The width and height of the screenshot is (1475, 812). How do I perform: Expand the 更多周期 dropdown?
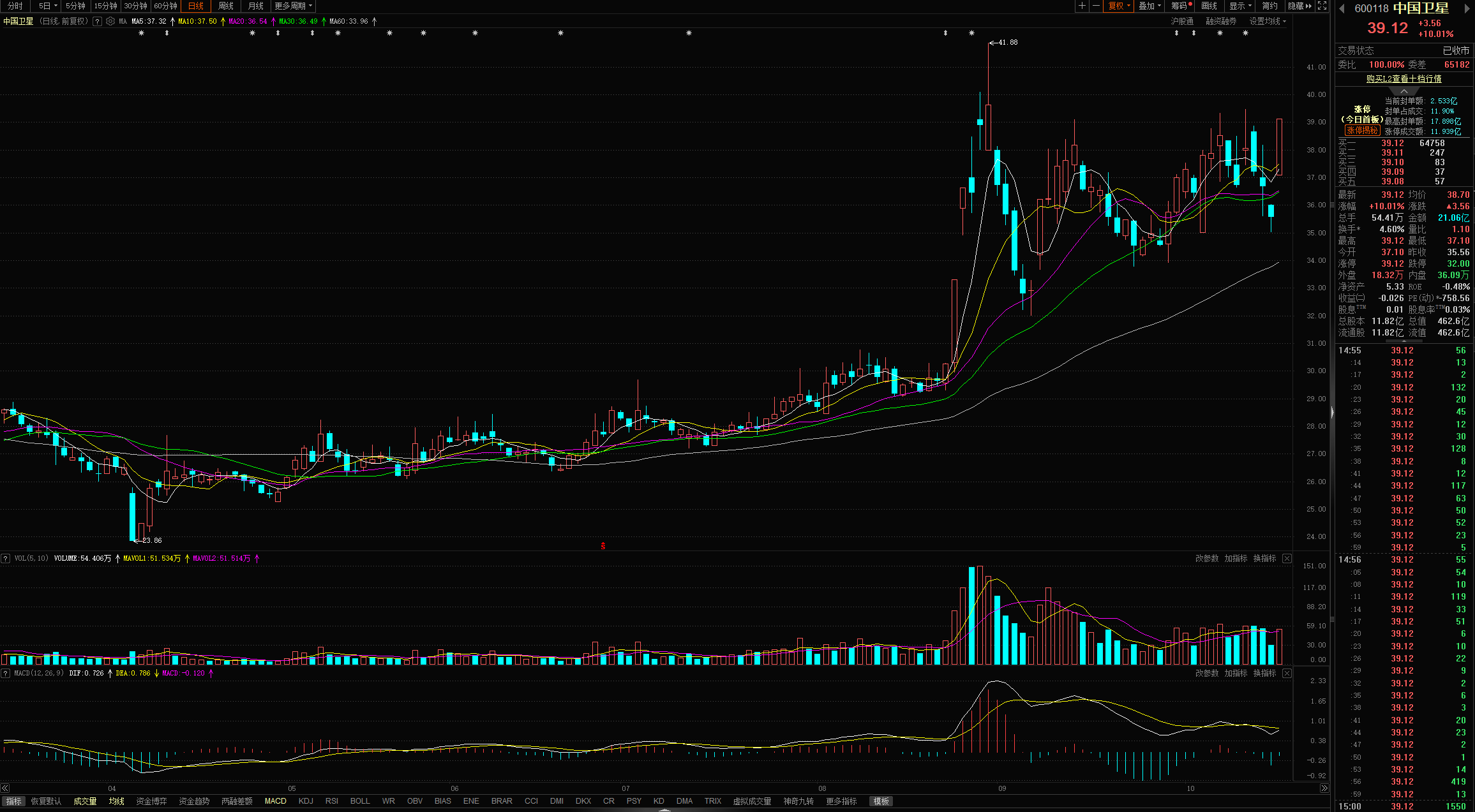click(293, 6)
